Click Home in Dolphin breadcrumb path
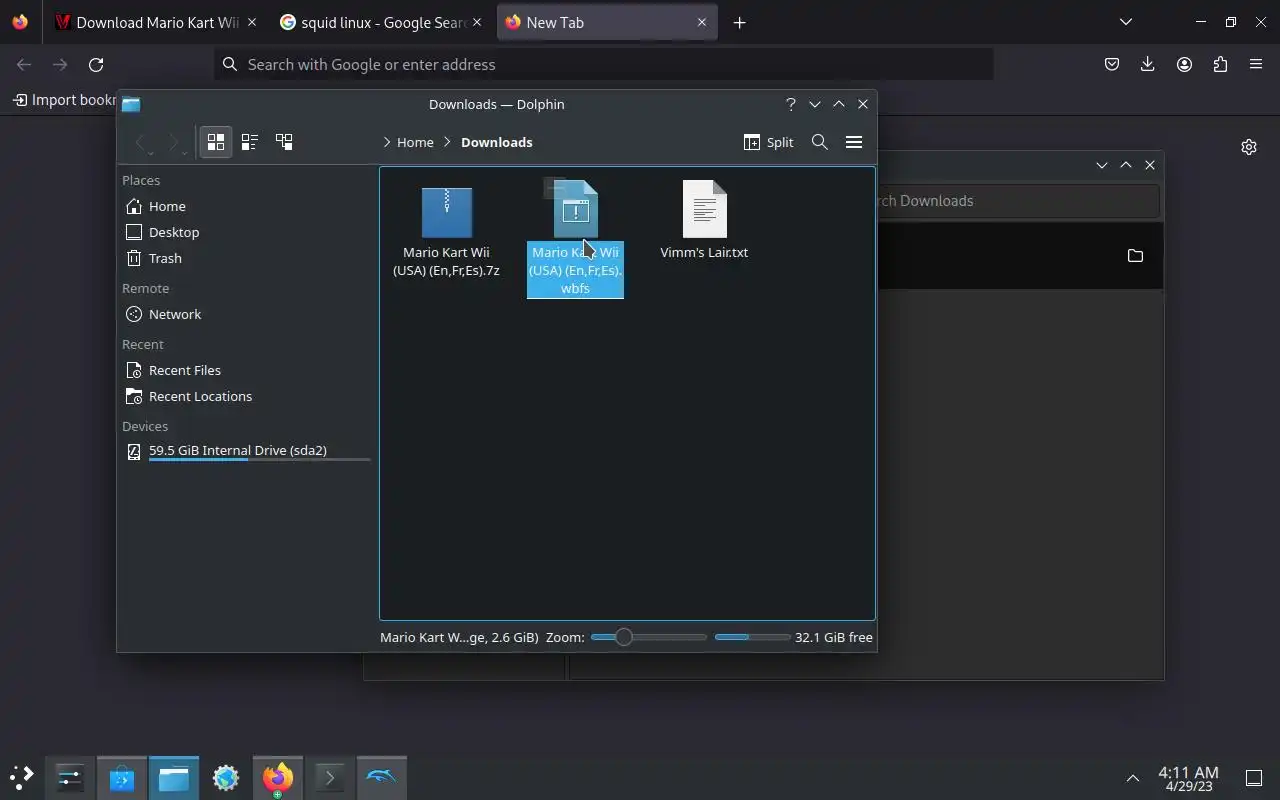This screenshot has height=800, width=1280. (415, 142)
